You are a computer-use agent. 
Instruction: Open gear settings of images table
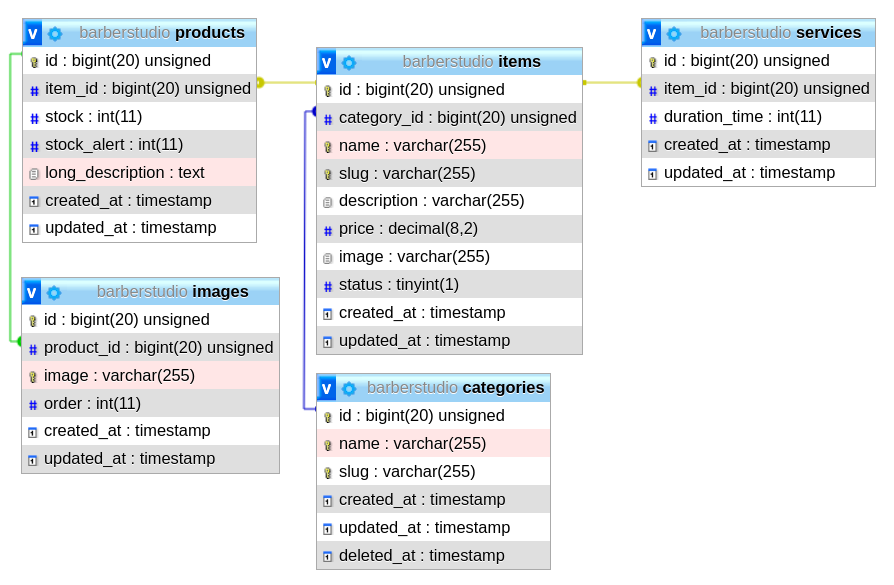click(x=54, y=292)
